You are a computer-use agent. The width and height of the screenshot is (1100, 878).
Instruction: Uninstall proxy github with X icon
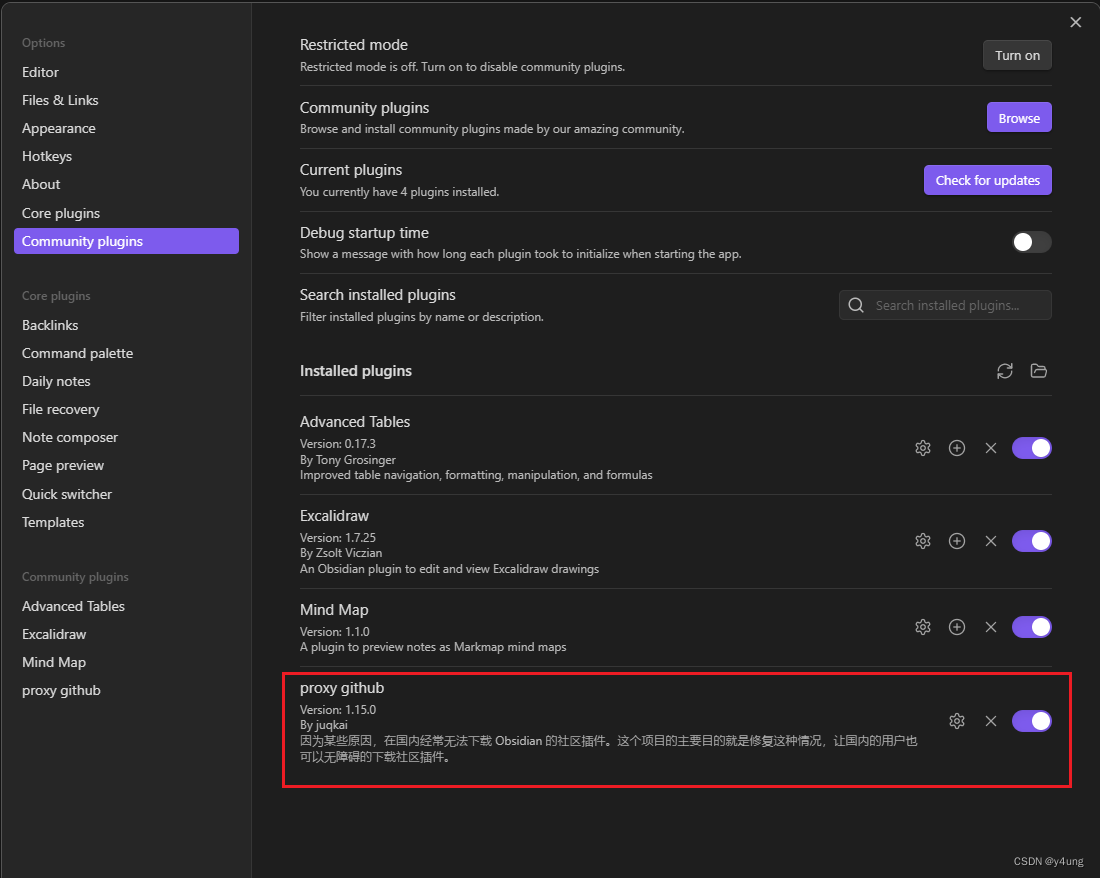click(991, 721)
